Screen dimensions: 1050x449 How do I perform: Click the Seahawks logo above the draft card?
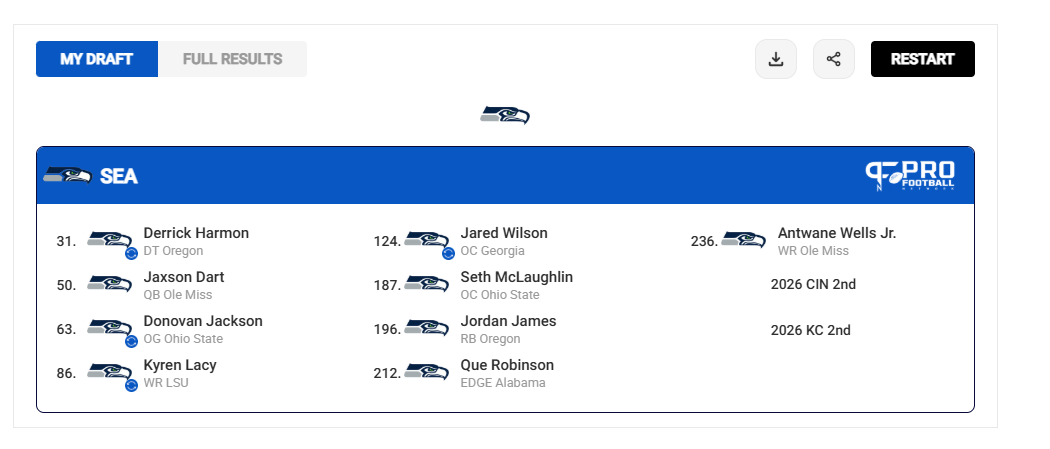(505, 115)
